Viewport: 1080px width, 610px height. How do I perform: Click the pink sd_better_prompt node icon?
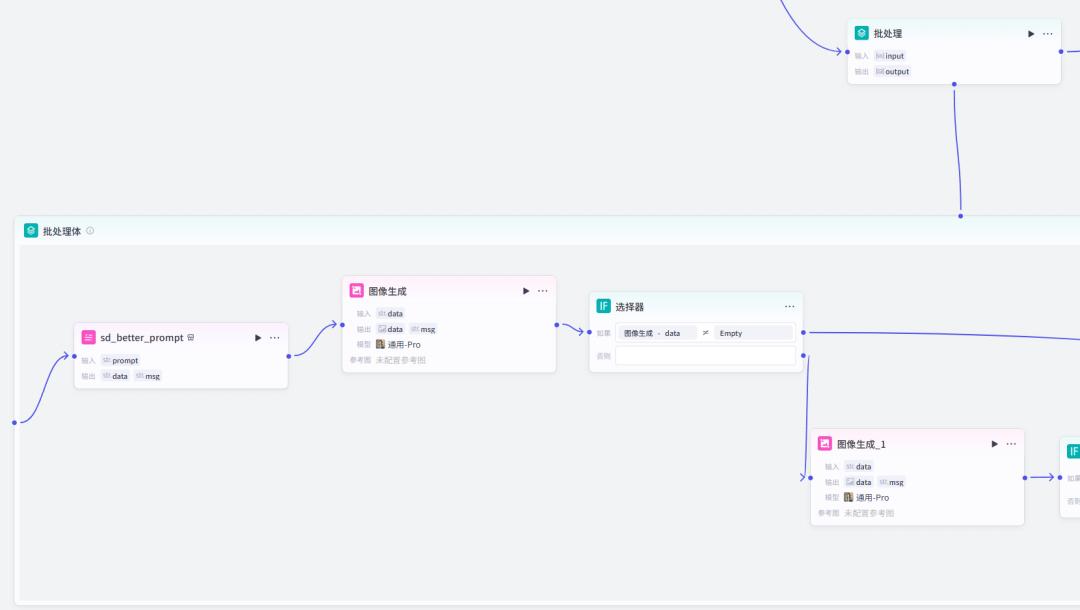coord(89,338)
